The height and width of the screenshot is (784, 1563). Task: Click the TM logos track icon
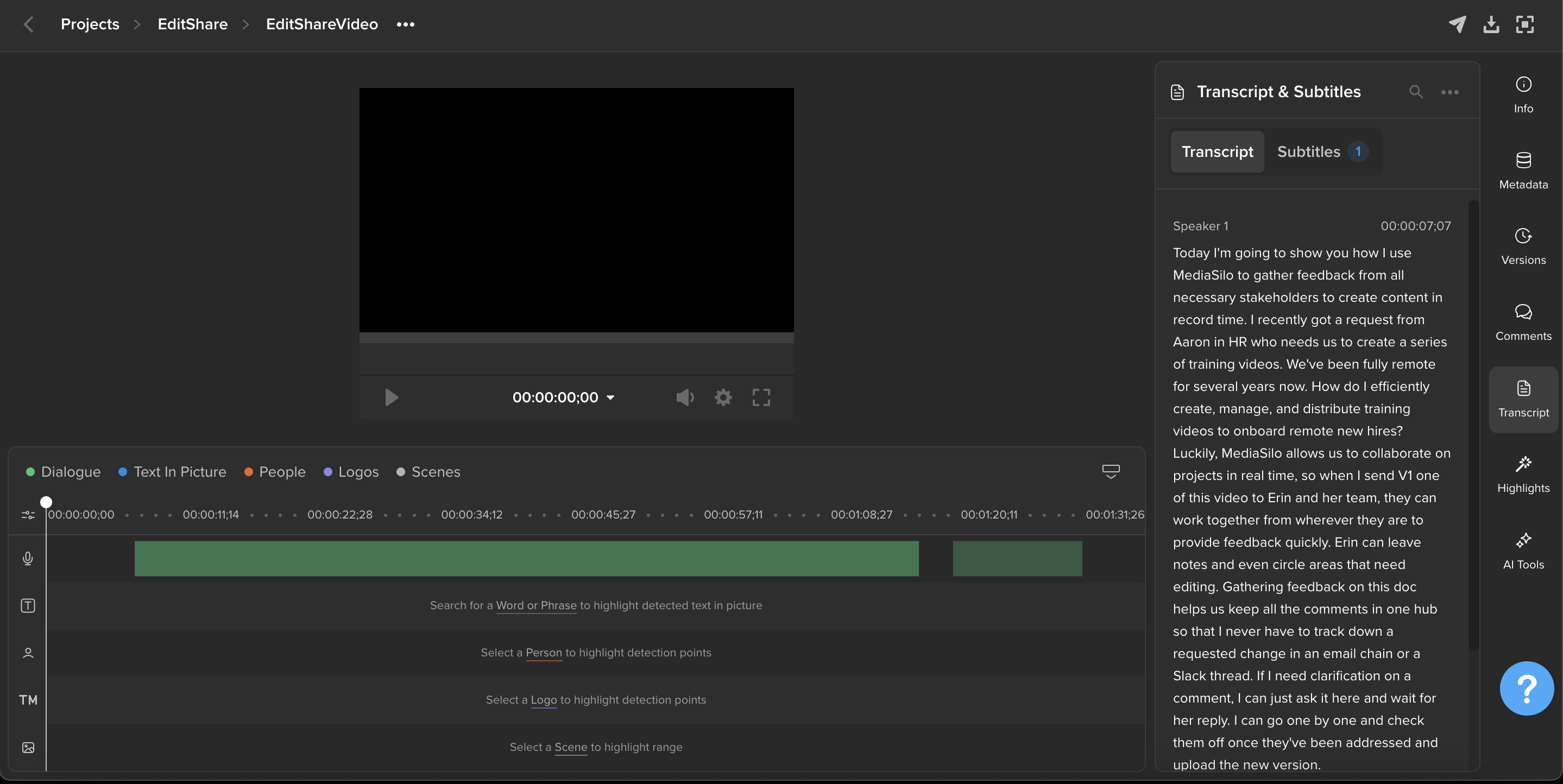coord(28,700)
